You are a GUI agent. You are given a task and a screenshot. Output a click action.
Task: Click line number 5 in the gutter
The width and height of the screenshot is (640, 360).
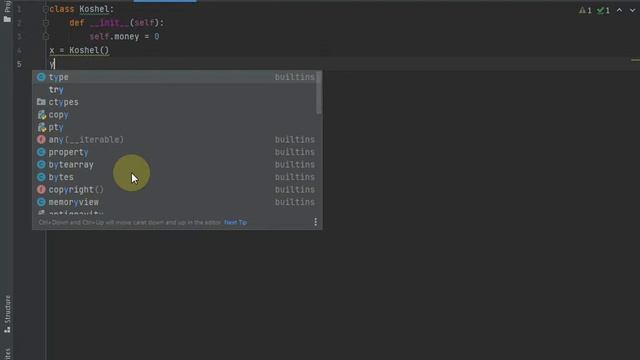(19, 64)
